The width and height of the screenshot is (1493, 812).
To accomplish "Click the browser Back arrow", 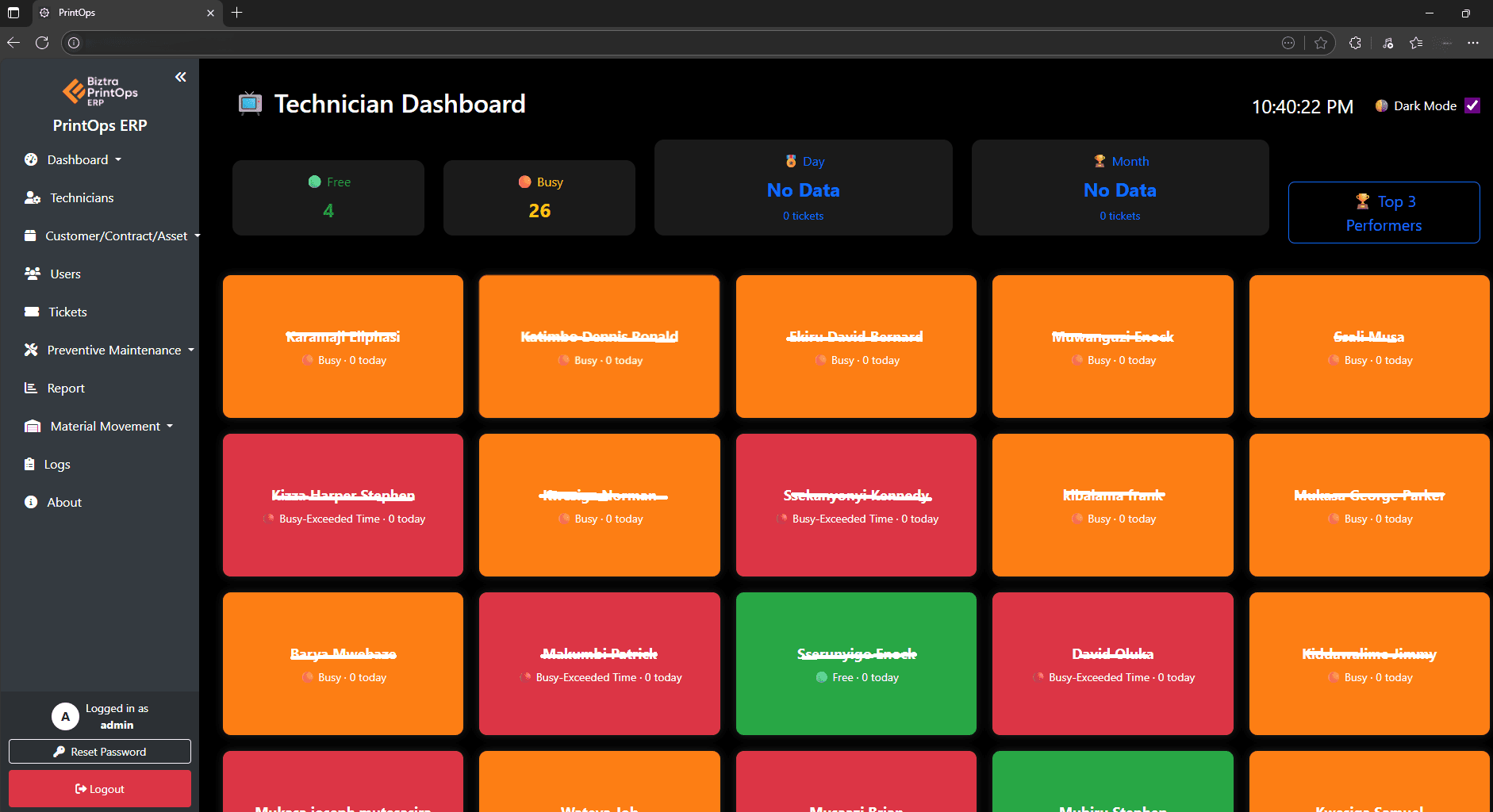I will (x=13, y=43).
